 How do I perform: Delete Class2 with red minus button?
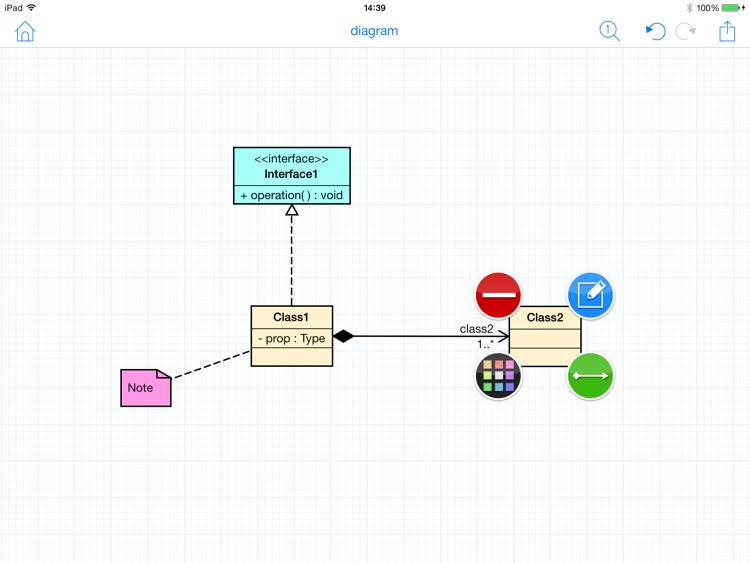point(498,295)
